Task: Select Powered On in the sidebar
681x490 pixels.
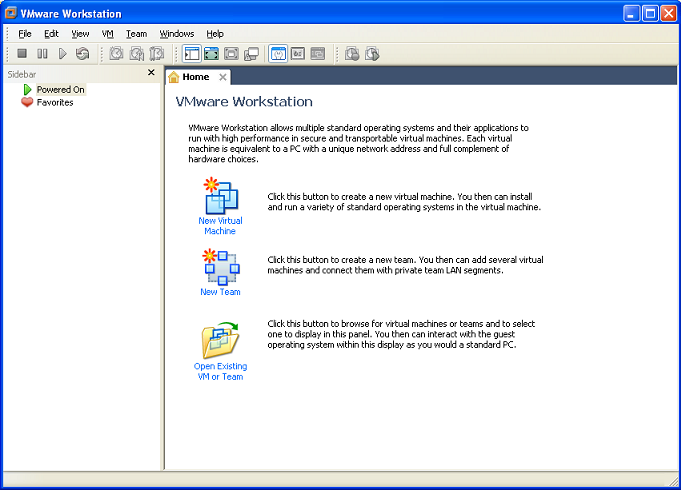Action: click(x=60, y=89)
